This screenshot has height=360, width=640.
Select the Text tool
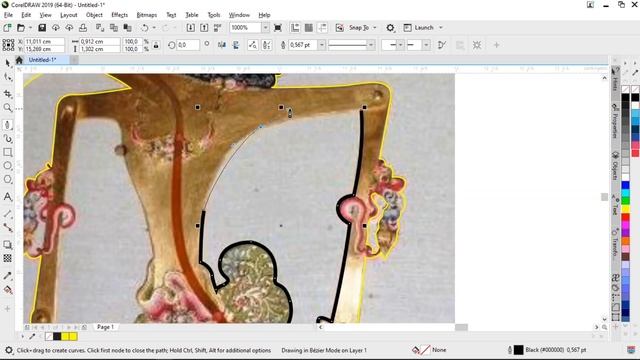pos(7,197)
